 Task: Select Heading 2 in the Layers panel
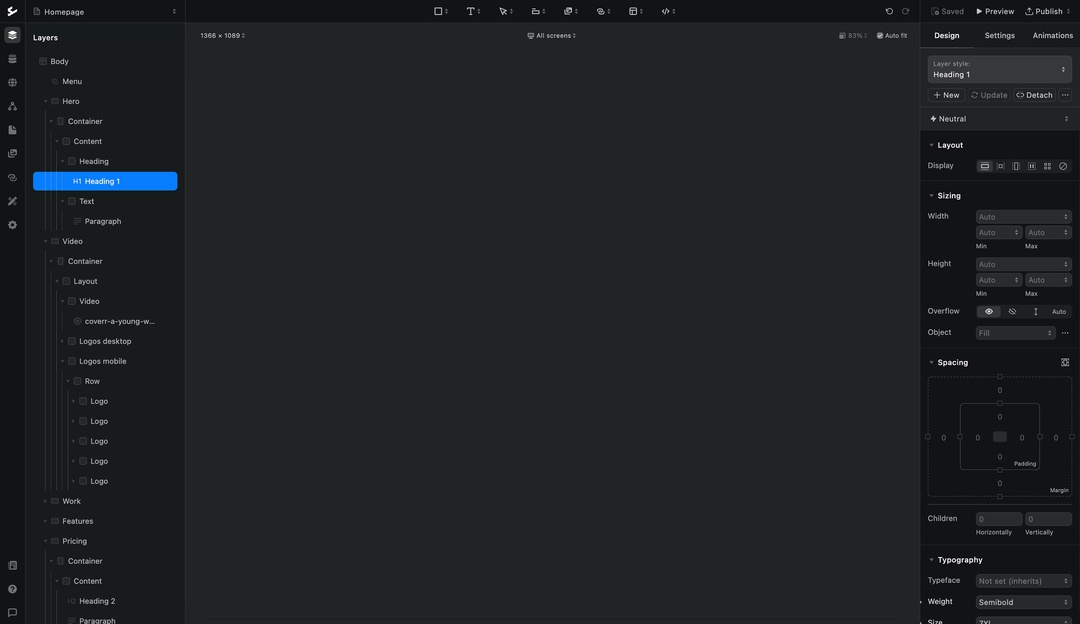(x=96, y=600)
